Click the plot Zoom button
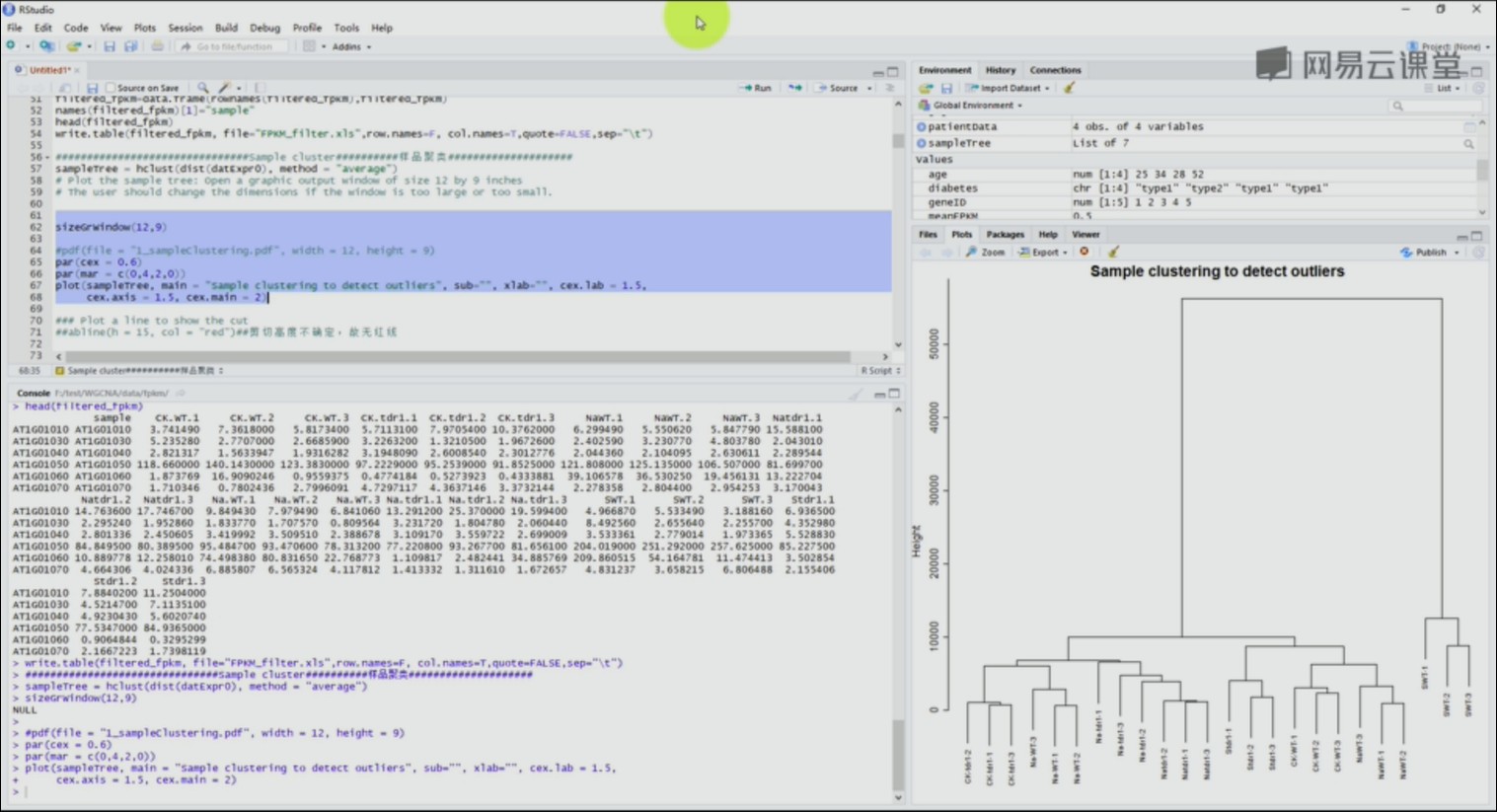1497x812 pixels. 986,252
